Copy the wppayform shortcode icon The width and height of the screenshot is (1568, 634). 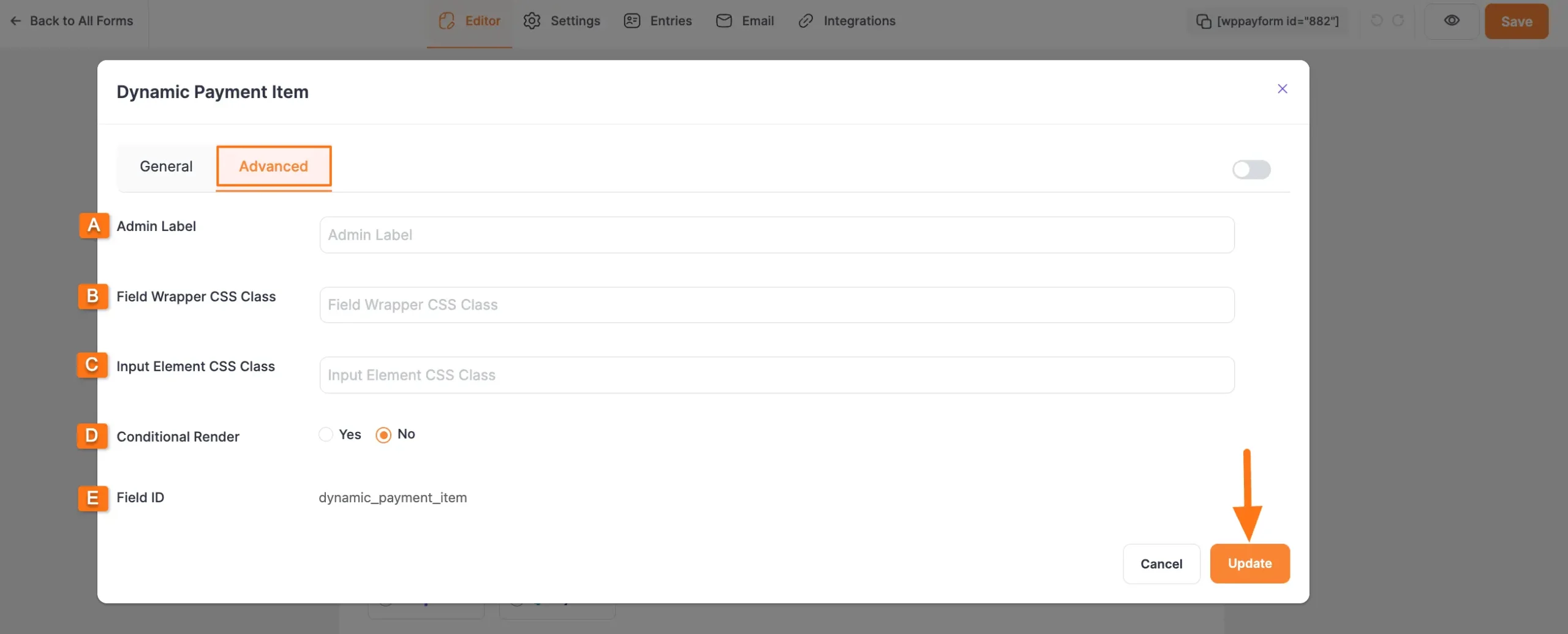click(x=1203, y=21)
